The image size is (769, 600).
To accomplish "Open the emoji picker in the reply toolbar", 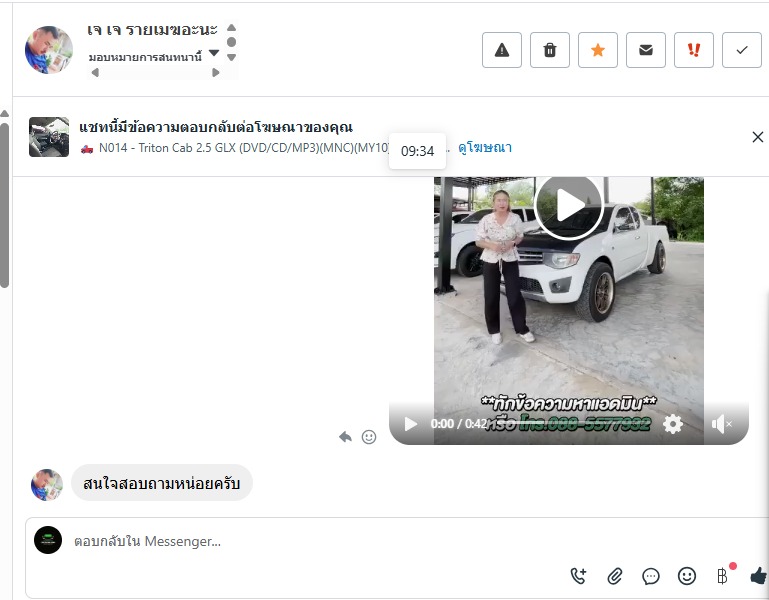I will 687,576.
